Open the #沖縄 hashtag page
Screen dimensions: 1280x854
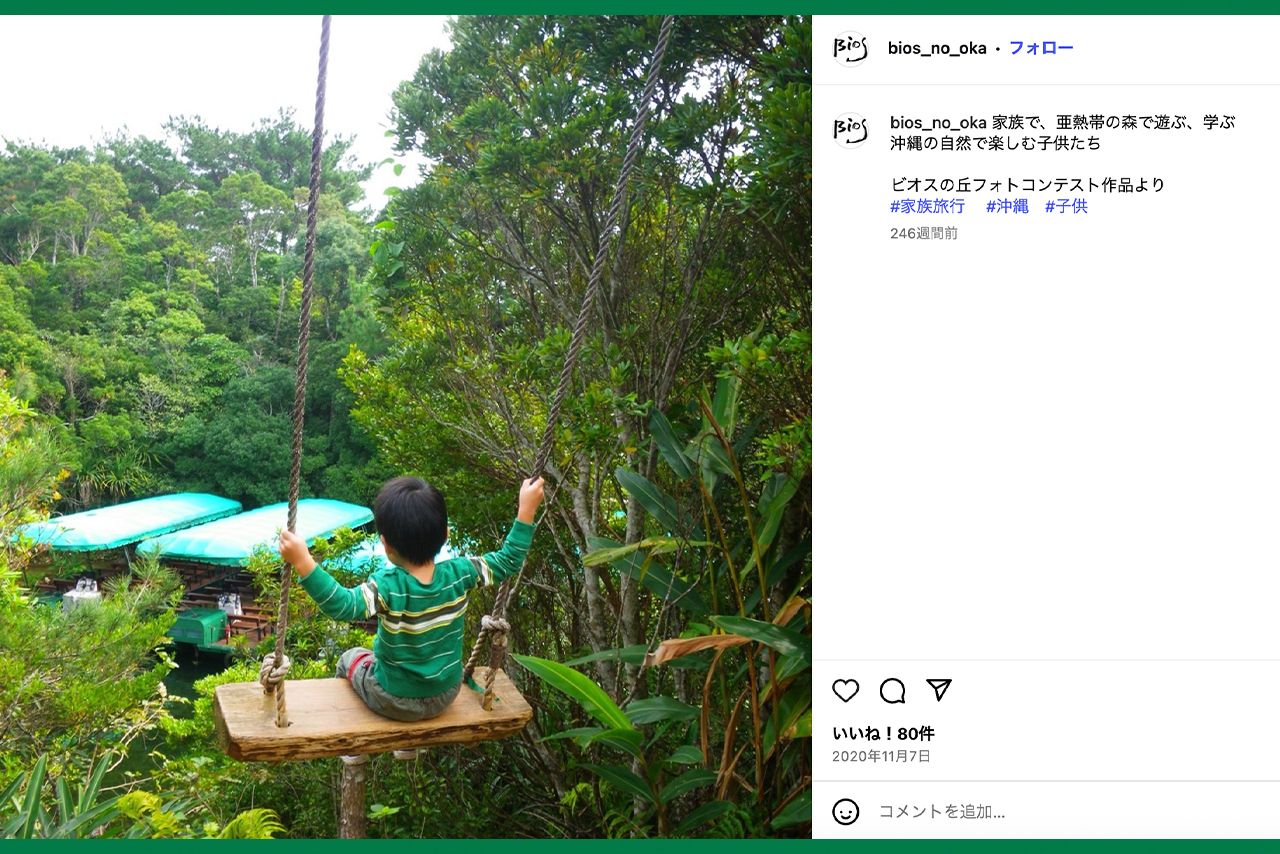tap(1005, 206)
